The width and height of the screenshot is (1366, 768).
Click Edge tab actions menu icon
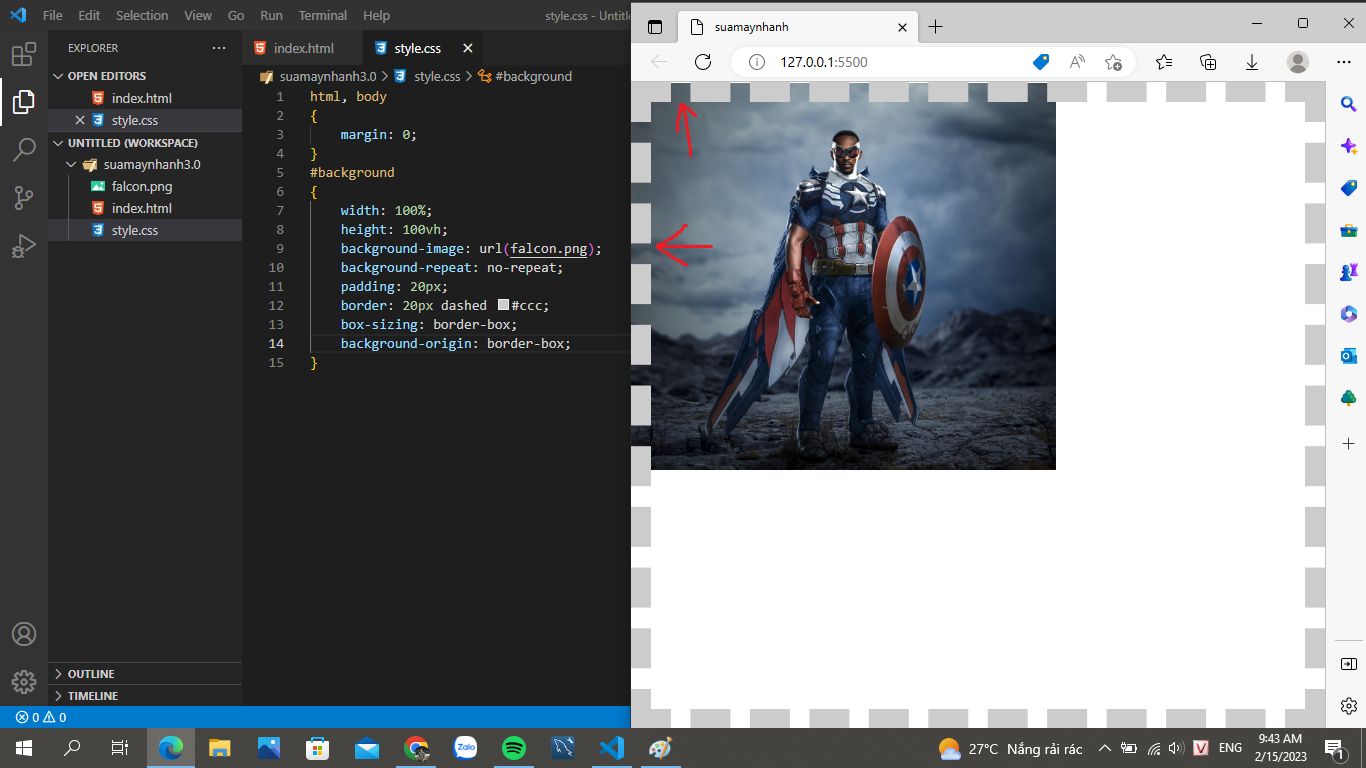(655, 27)
